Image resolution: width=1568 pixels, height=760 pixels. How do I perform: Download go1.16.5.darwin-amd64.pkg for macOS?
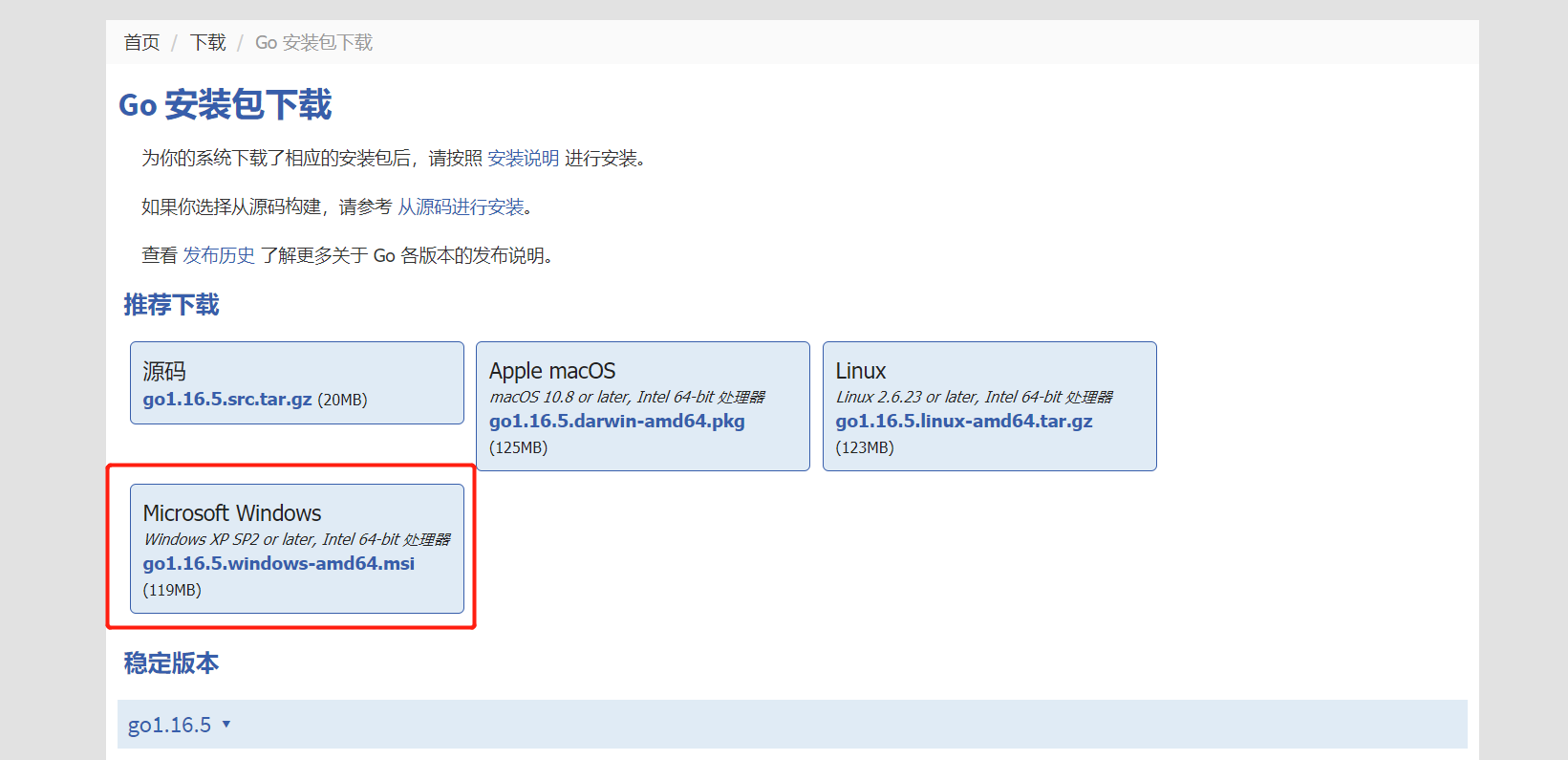point(616,421)
